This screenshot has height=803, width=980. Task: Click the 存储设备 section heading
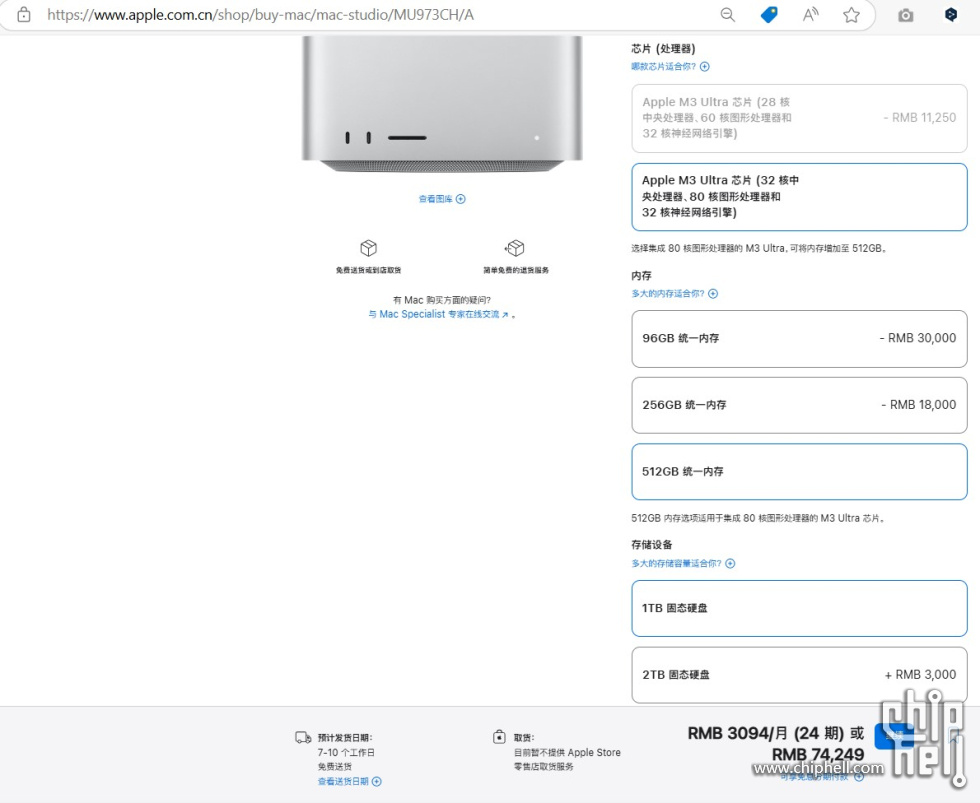coord(652,545)
